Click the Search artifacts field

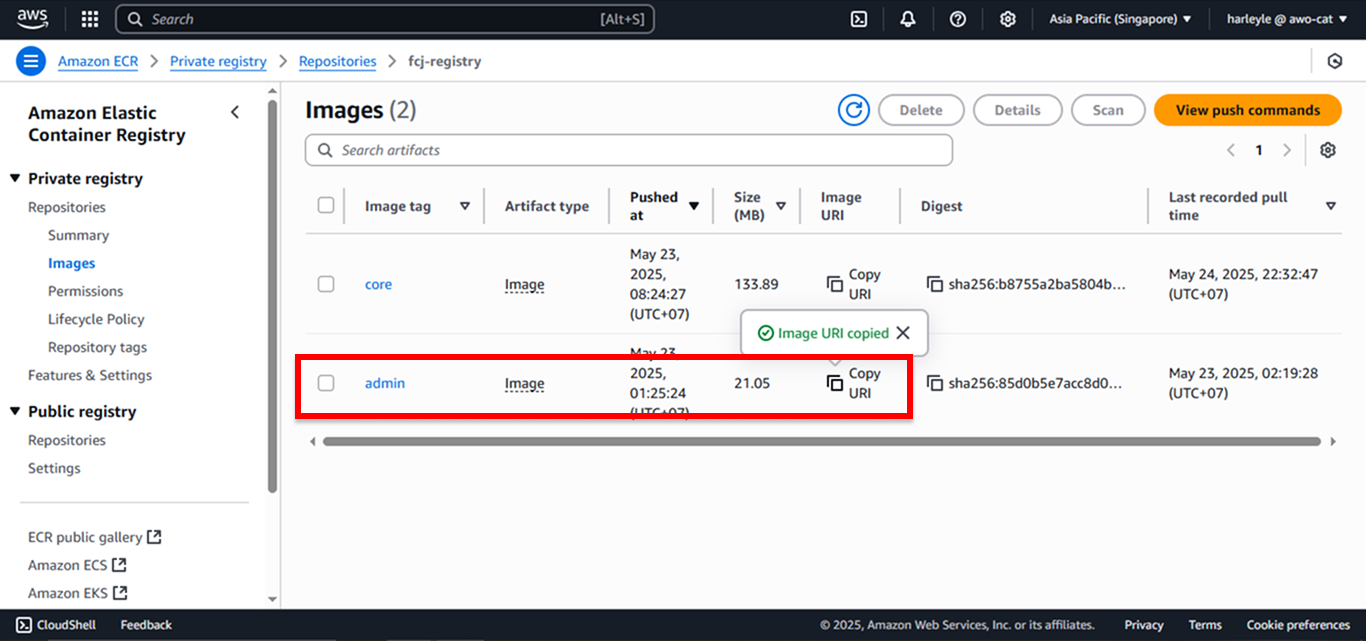pos(629,150)
